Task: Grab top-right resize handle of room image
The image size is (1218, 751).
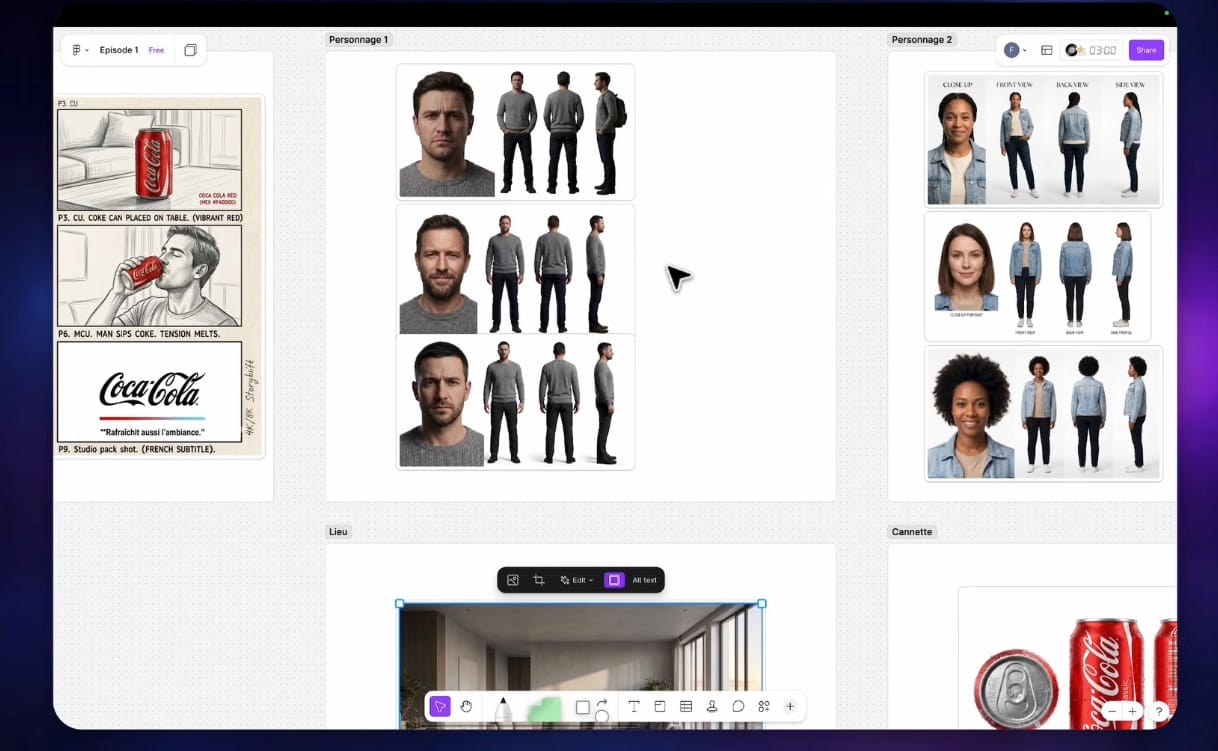Action: tap(762, 604)
